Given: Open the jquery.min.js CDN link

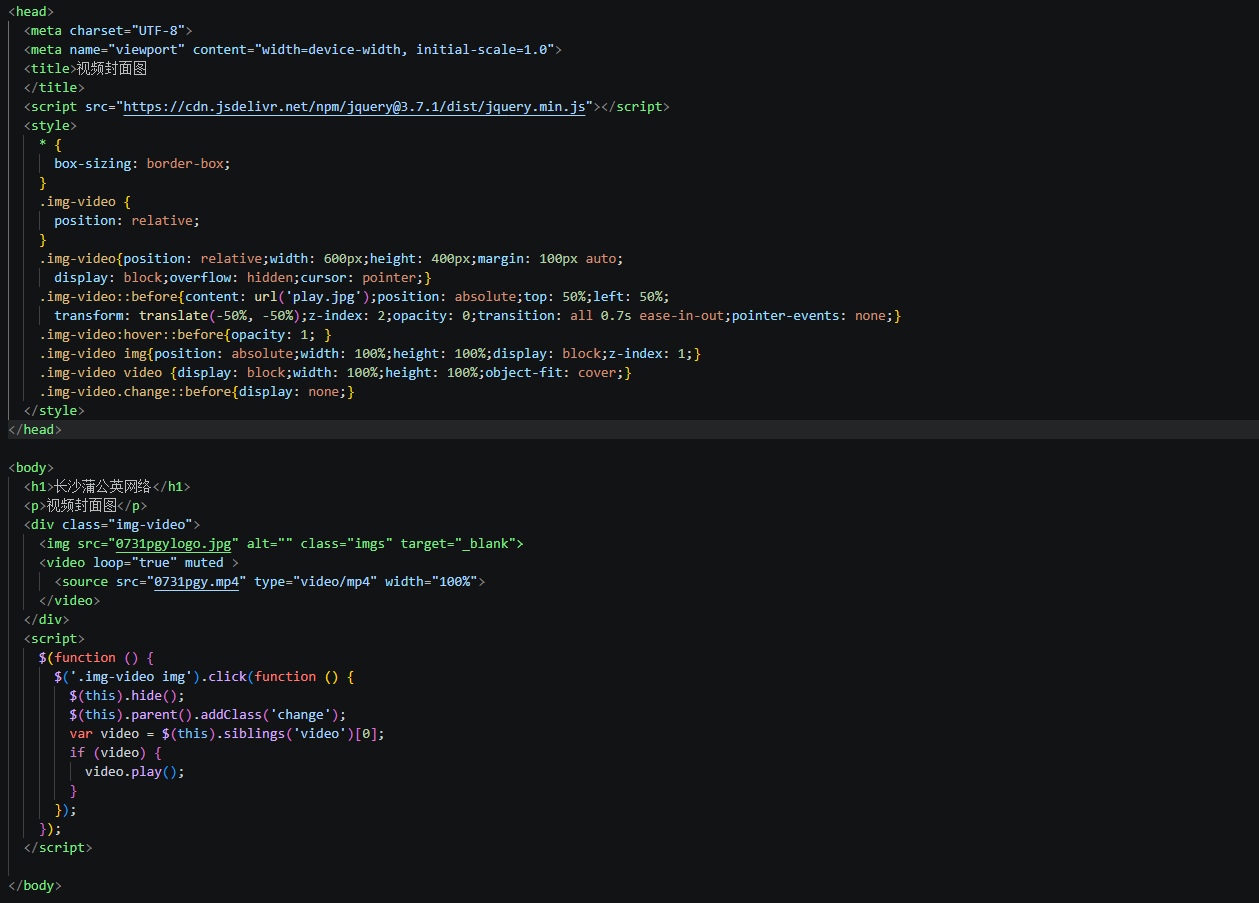Looking at the screenshot, I should (354, 106).
